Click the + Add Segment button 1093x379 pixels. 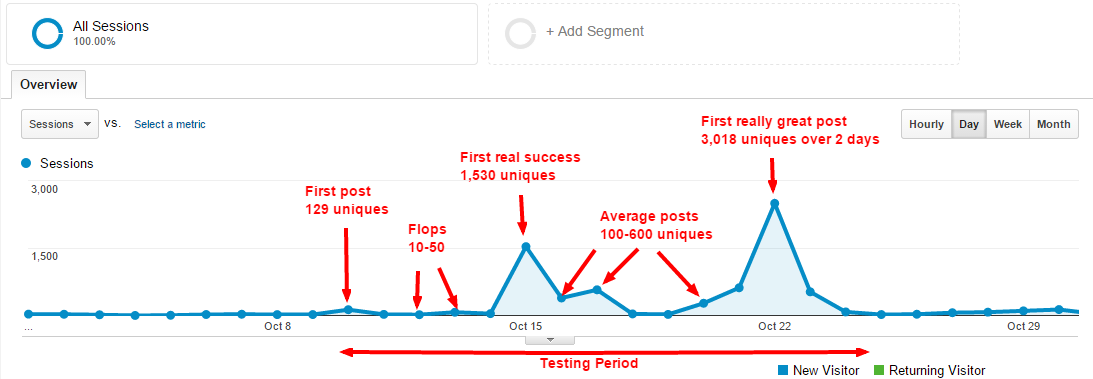[724, 33]
